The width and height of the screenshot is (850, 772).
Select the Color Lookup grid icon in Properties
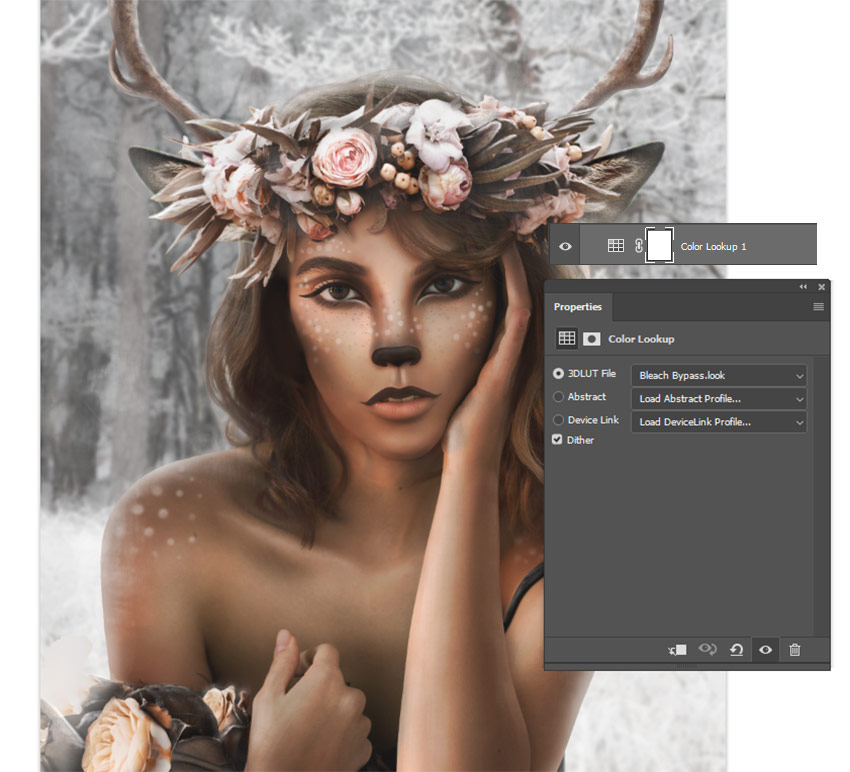(x=567, y=339)
